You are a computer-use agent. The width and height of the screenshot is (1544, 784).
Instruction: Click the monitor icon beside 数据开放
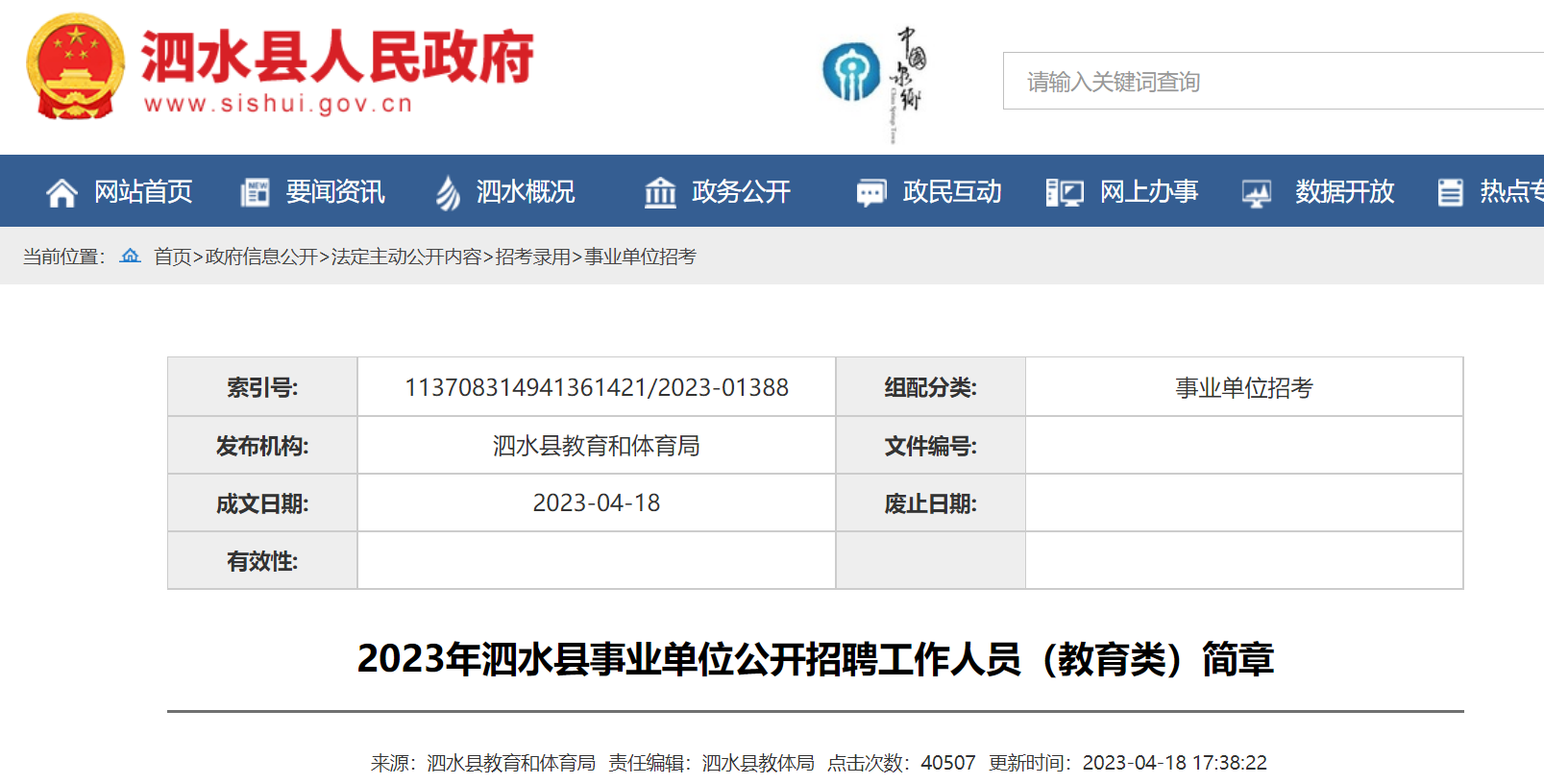pos(1256,193)
